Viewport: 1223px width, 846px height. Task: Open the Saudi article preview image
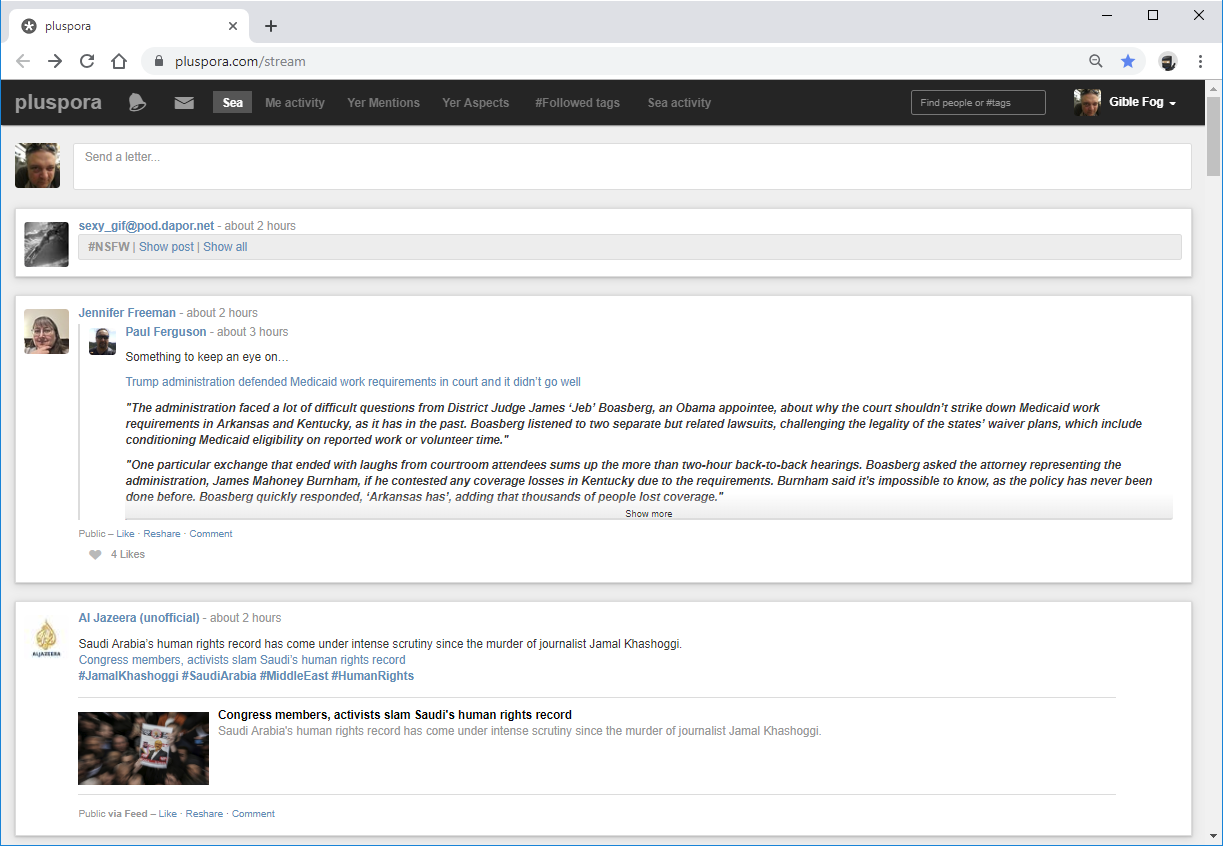[x=143, y=748]
